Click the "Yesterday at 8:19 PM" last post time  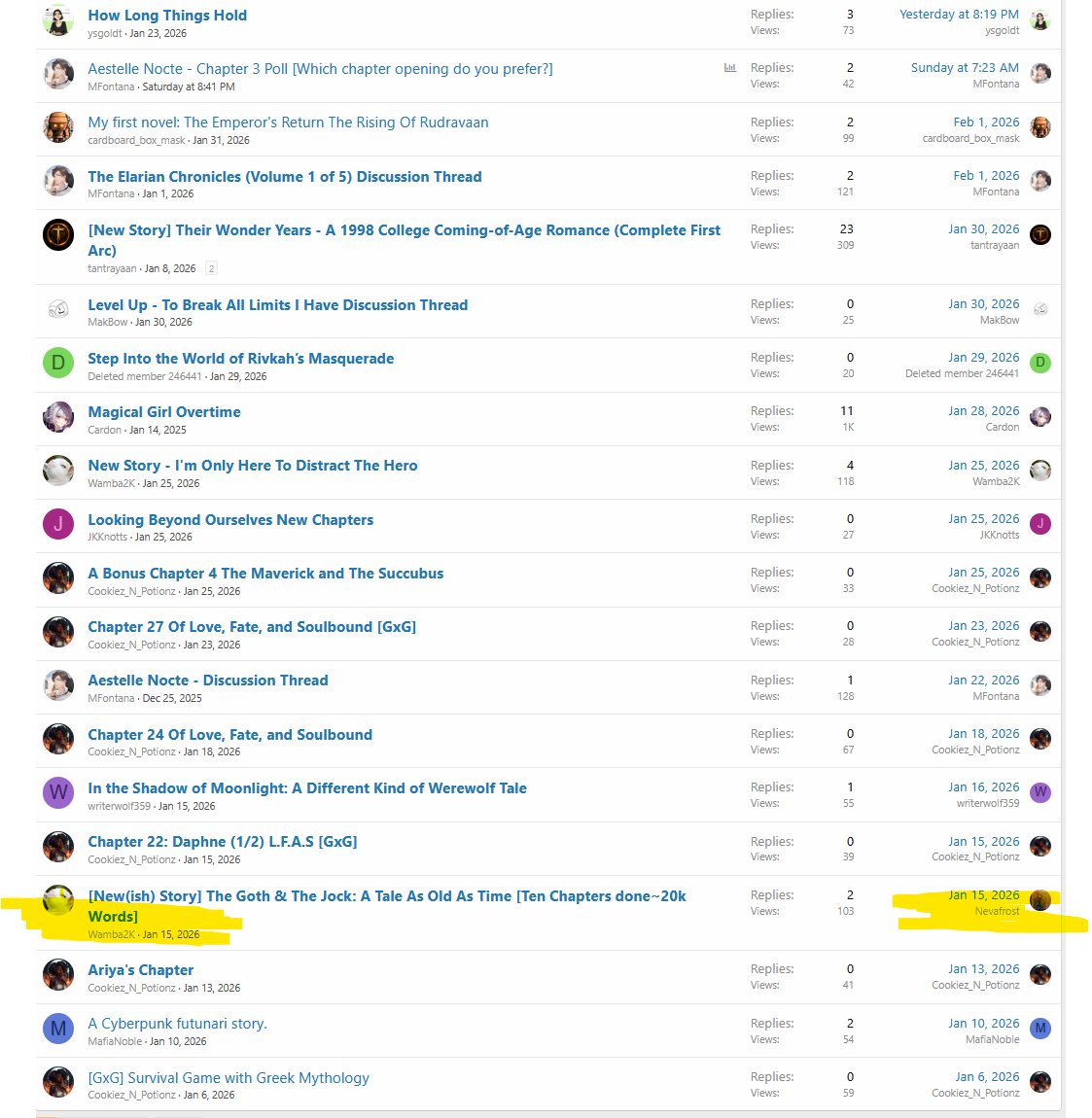pos(959,15)
